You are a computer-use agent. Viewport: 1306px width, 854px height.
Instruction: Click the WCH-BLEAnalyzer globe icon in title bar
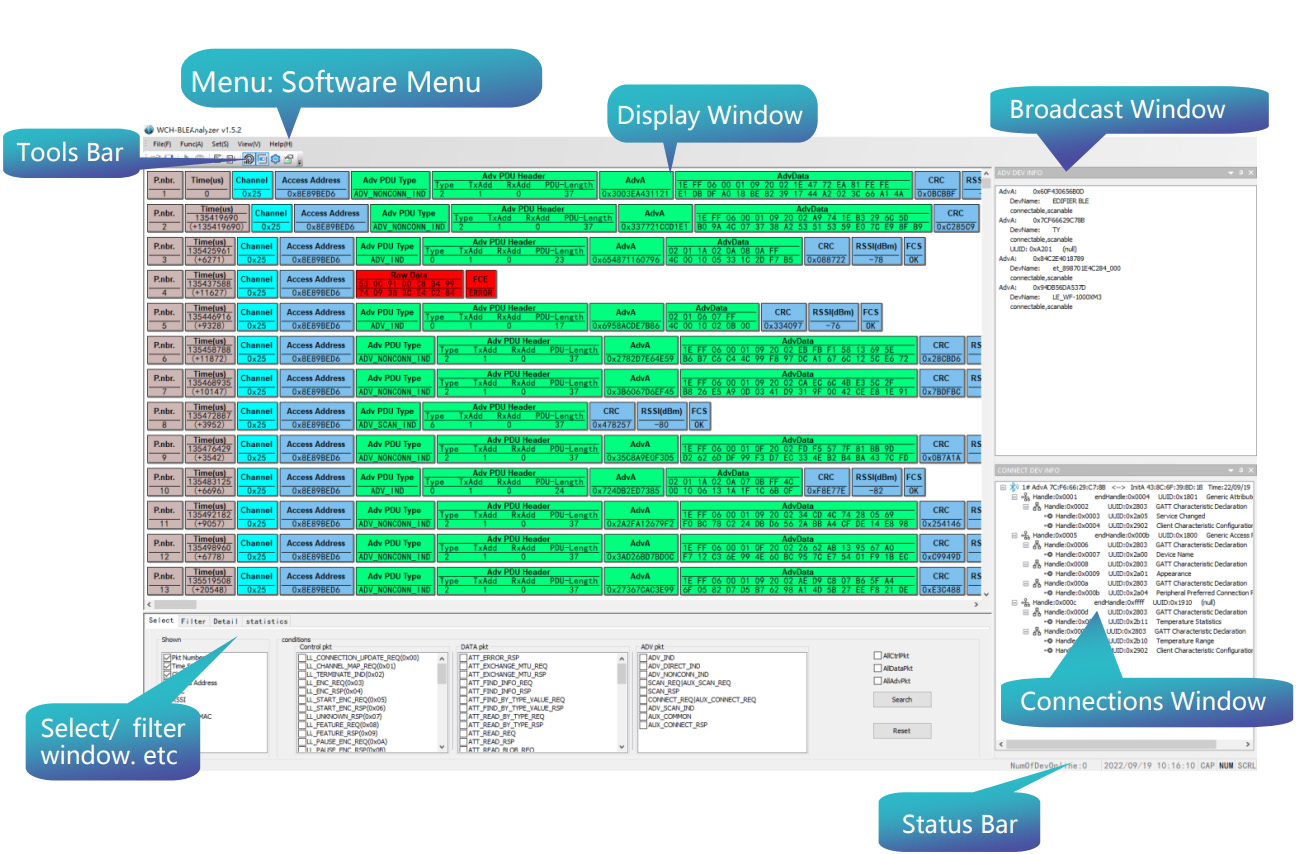coord(150,129)
